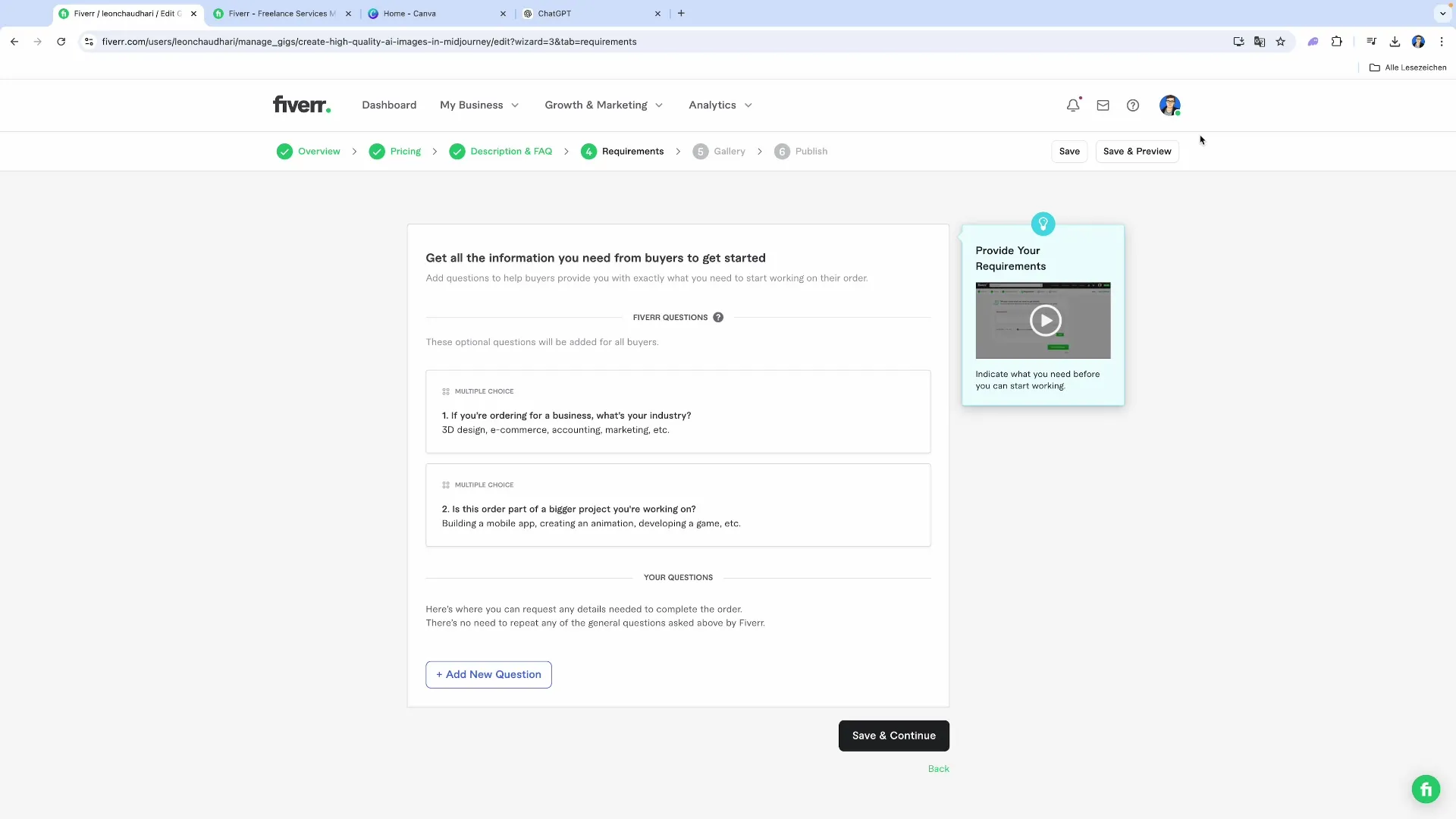Open the profile avatar menu
The height and width of the screenshot is (819, 1456).
pyautogui.click(x=1169, y=105)
